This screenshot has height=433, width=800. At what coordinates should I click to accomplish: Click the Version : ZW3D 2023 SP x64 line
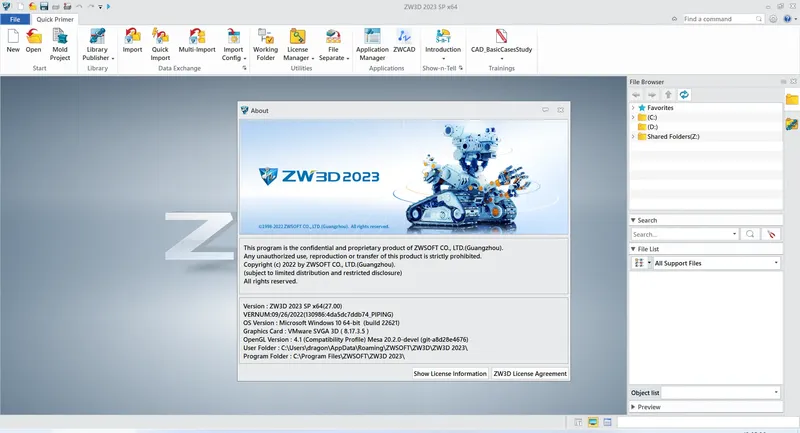(x=292, y=306)
